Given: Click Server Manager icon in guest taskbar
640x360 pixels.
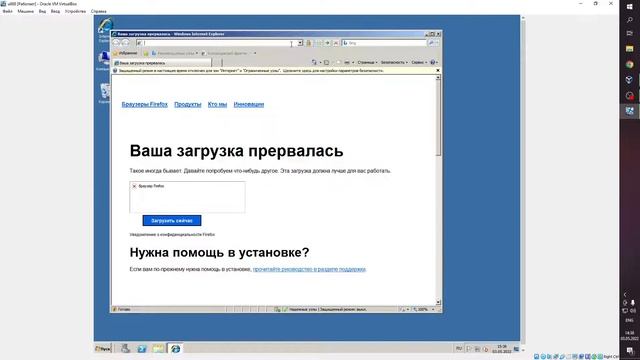Looking at the screenshot, I should 125,349.
